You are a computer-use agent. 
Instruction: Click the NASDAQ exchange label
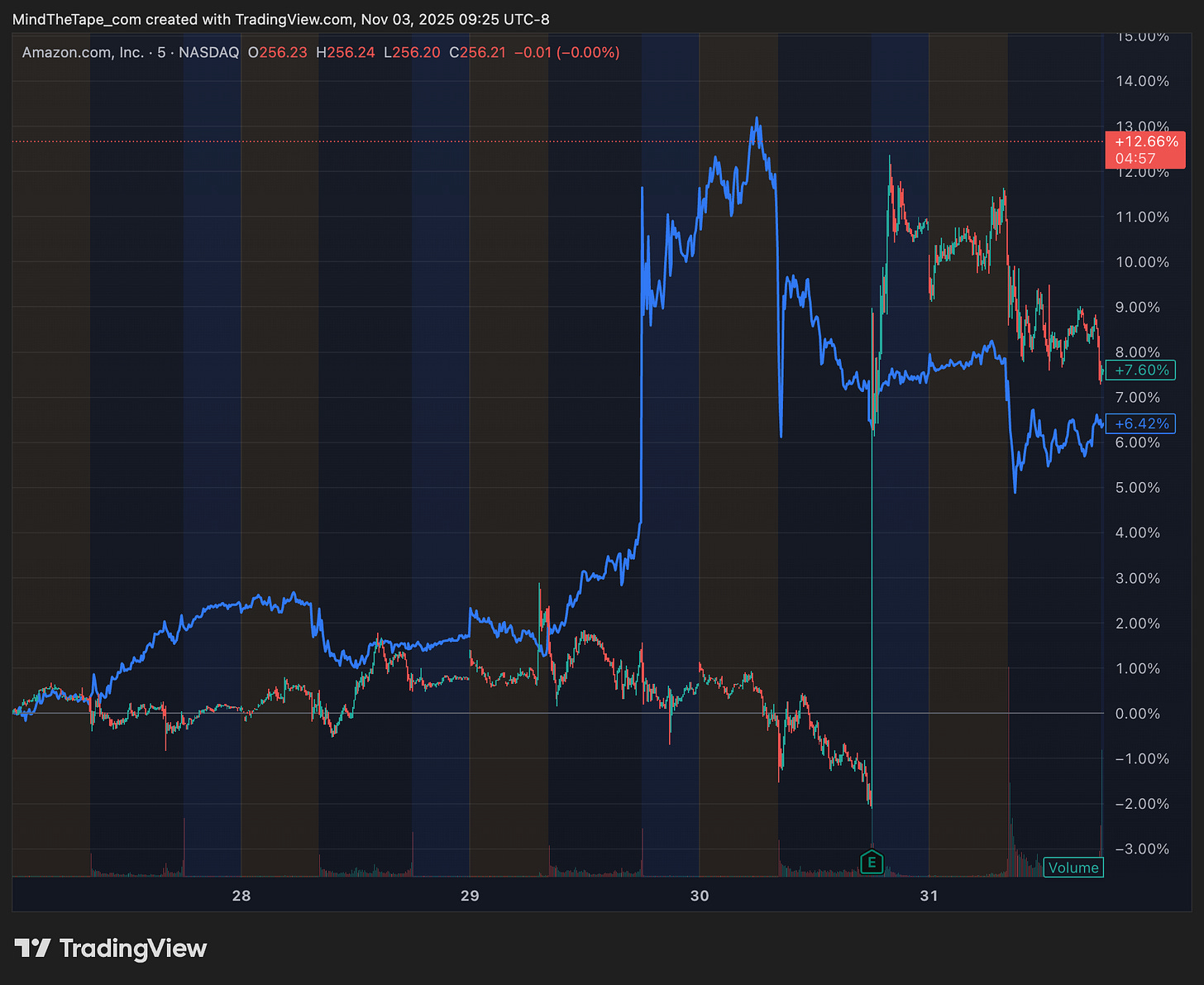tap(208, 52)
